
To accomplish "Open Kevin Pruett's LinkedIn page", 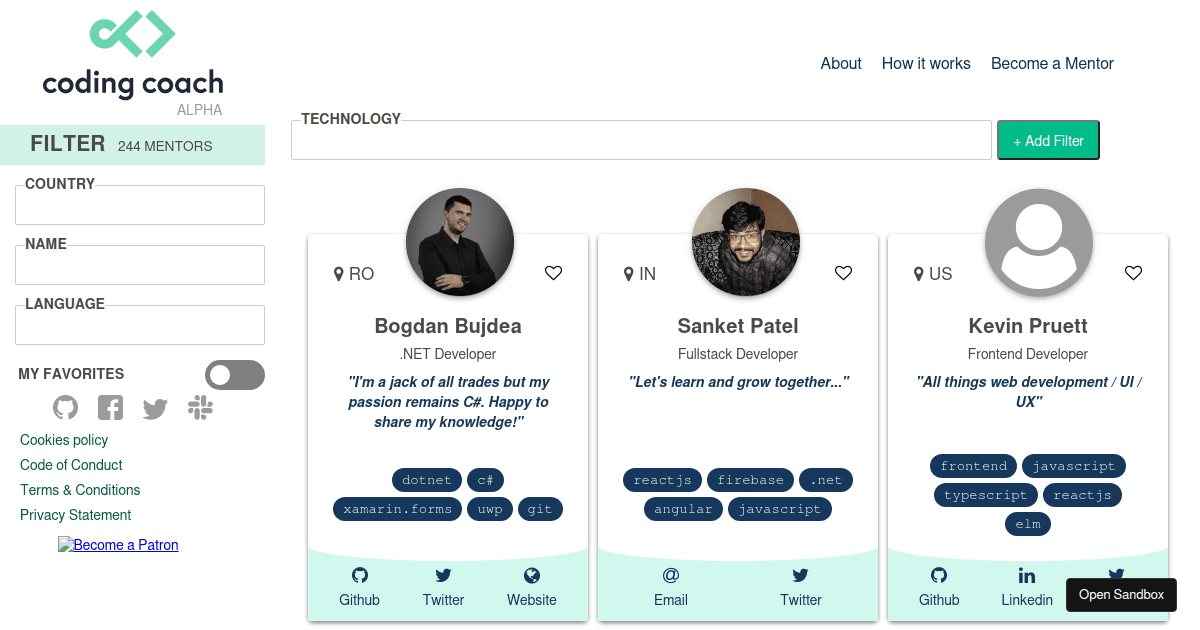I will [1026, 586].
